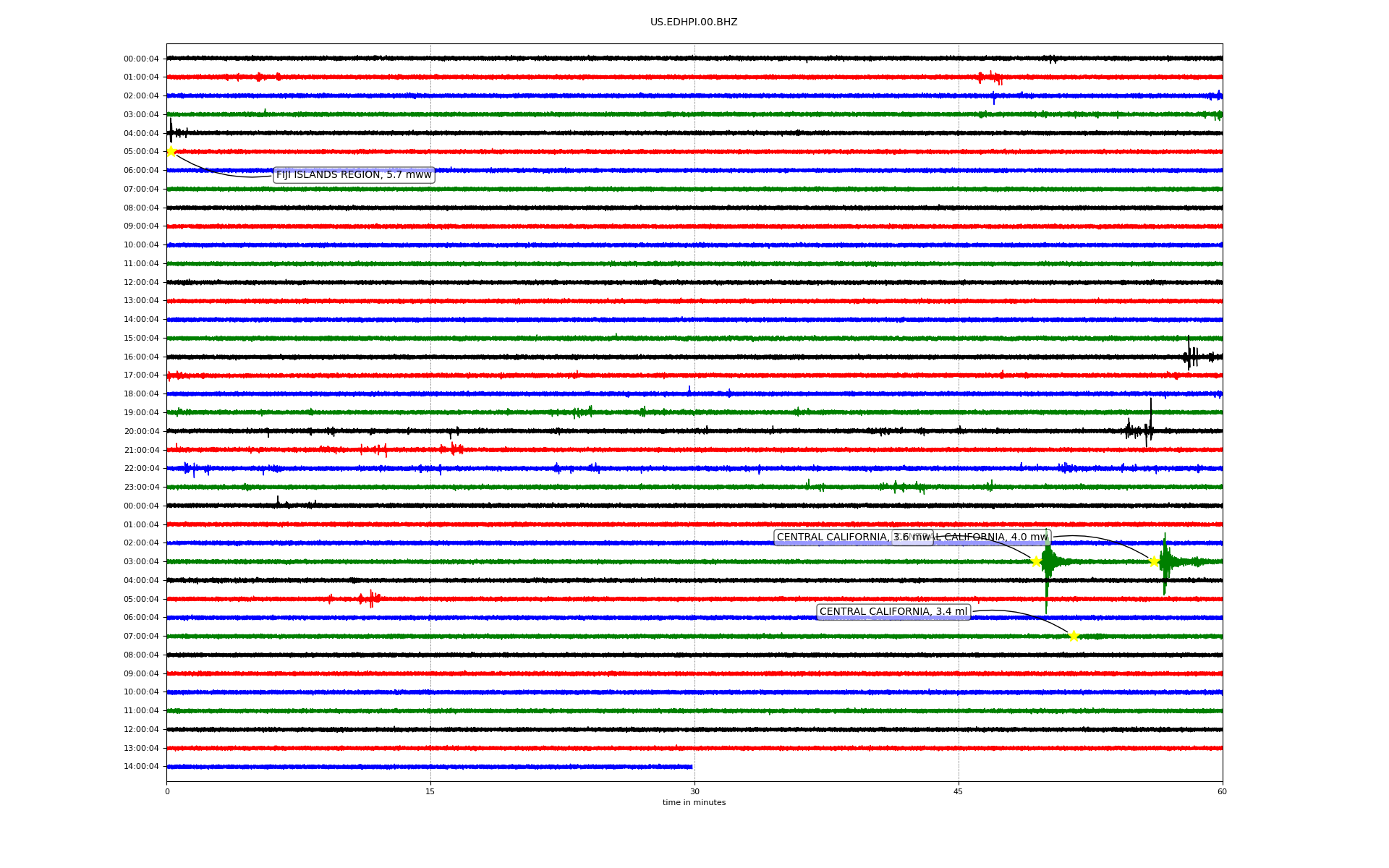The image size is (1389, 868).
Task: Click the 23:00:04 row time label
Action: pos(141,488)
